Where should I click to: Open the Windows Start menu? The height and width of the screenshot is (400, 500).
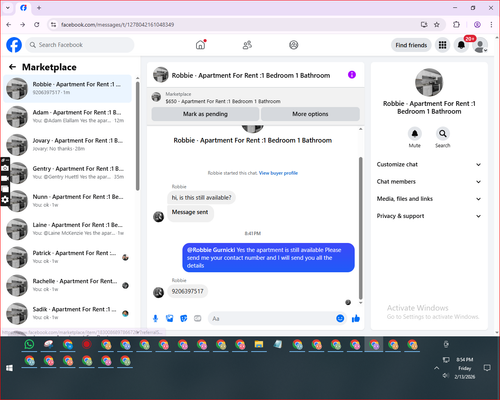[x=9, y=368]
